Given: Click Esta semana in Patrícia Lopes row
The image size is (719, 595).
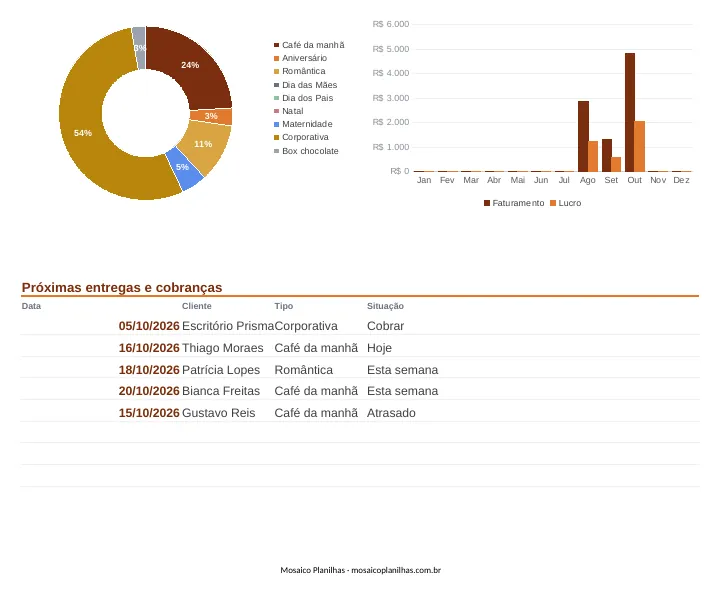Looking at the screenshot, I should [403, 370].
